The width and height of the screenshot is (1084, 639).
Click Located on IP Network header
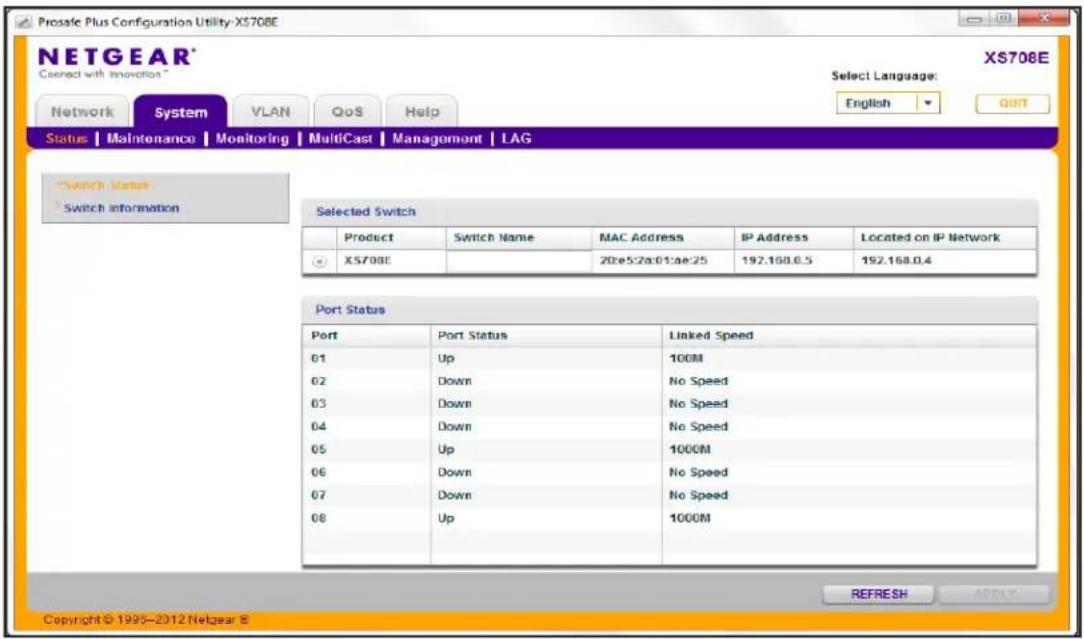point(930,238)
